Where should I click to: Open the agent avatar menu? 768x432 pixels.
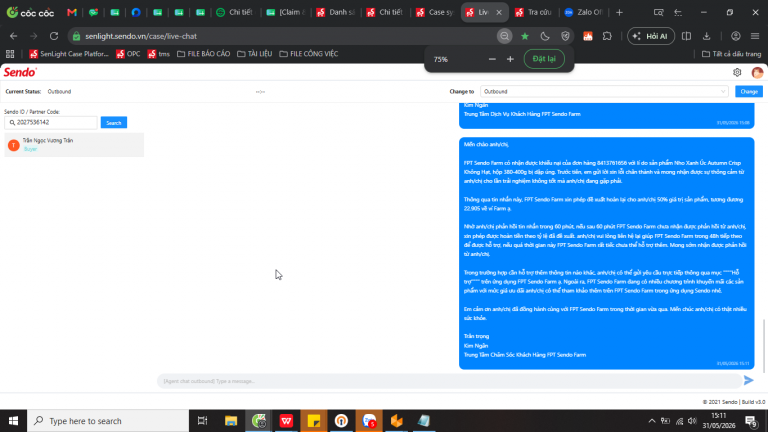coord(757,72)
